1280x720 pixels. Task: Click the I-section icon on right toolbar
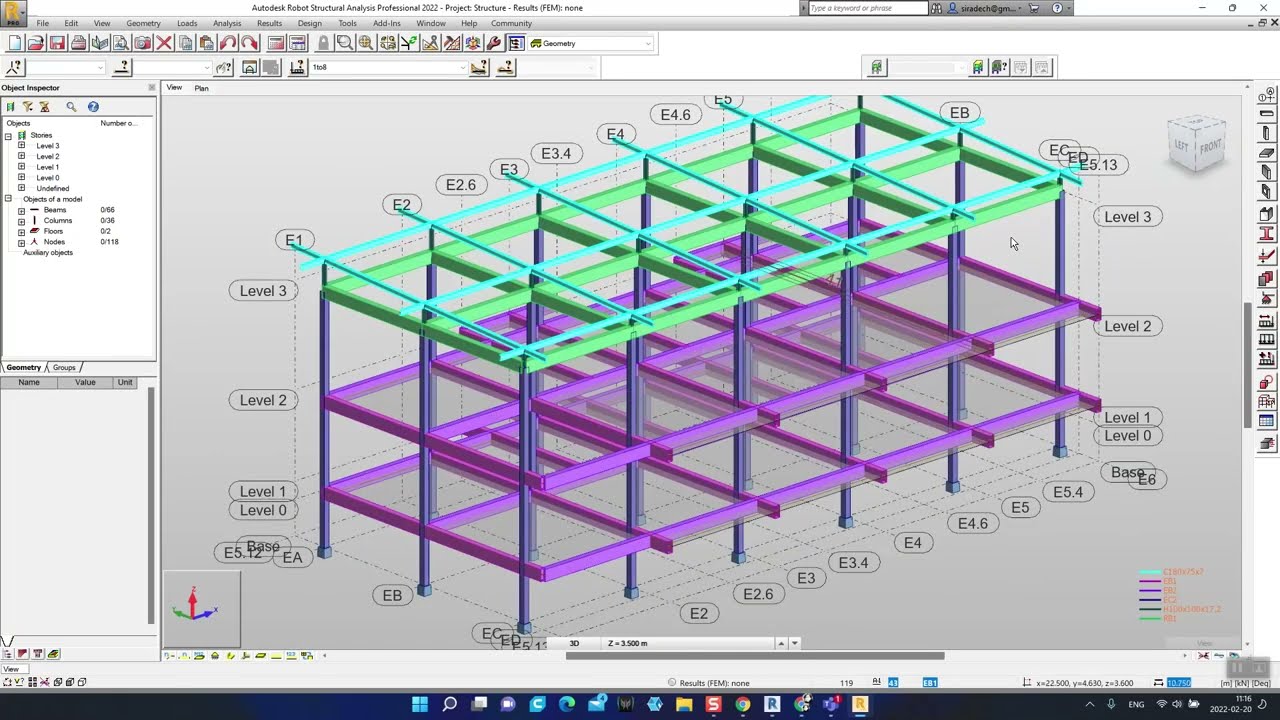pos(1266,234)
